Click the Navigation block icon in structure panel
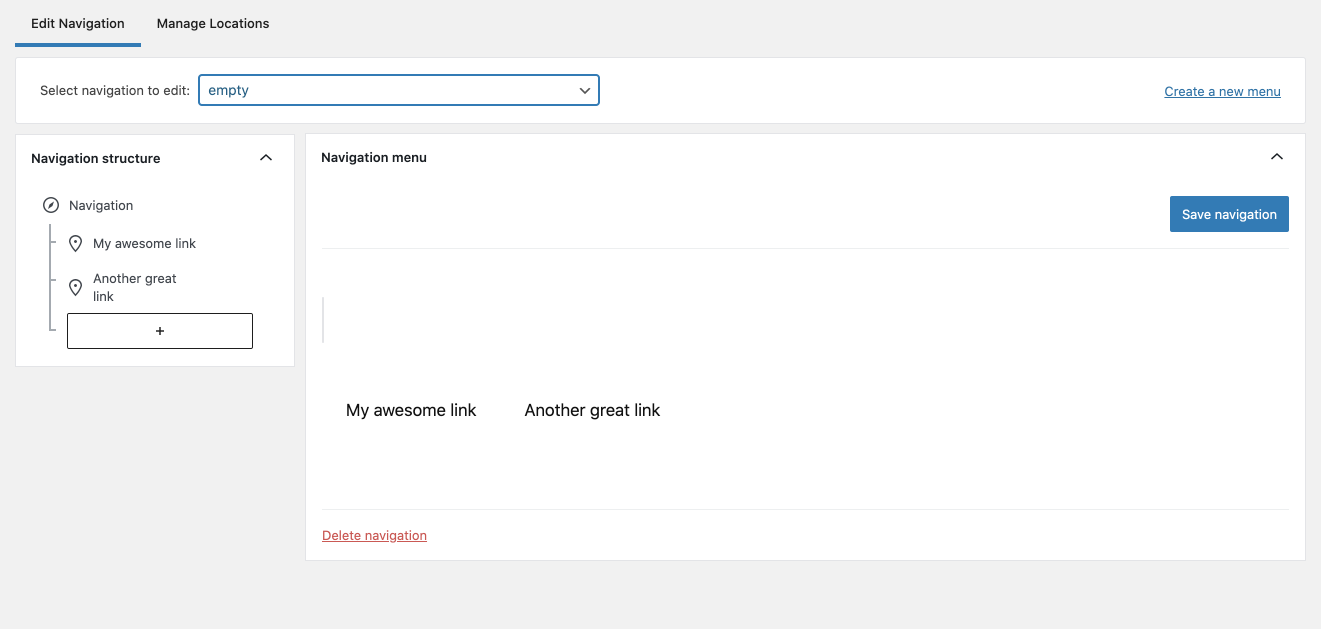1321x629 pixels. (x=51, y=205)
